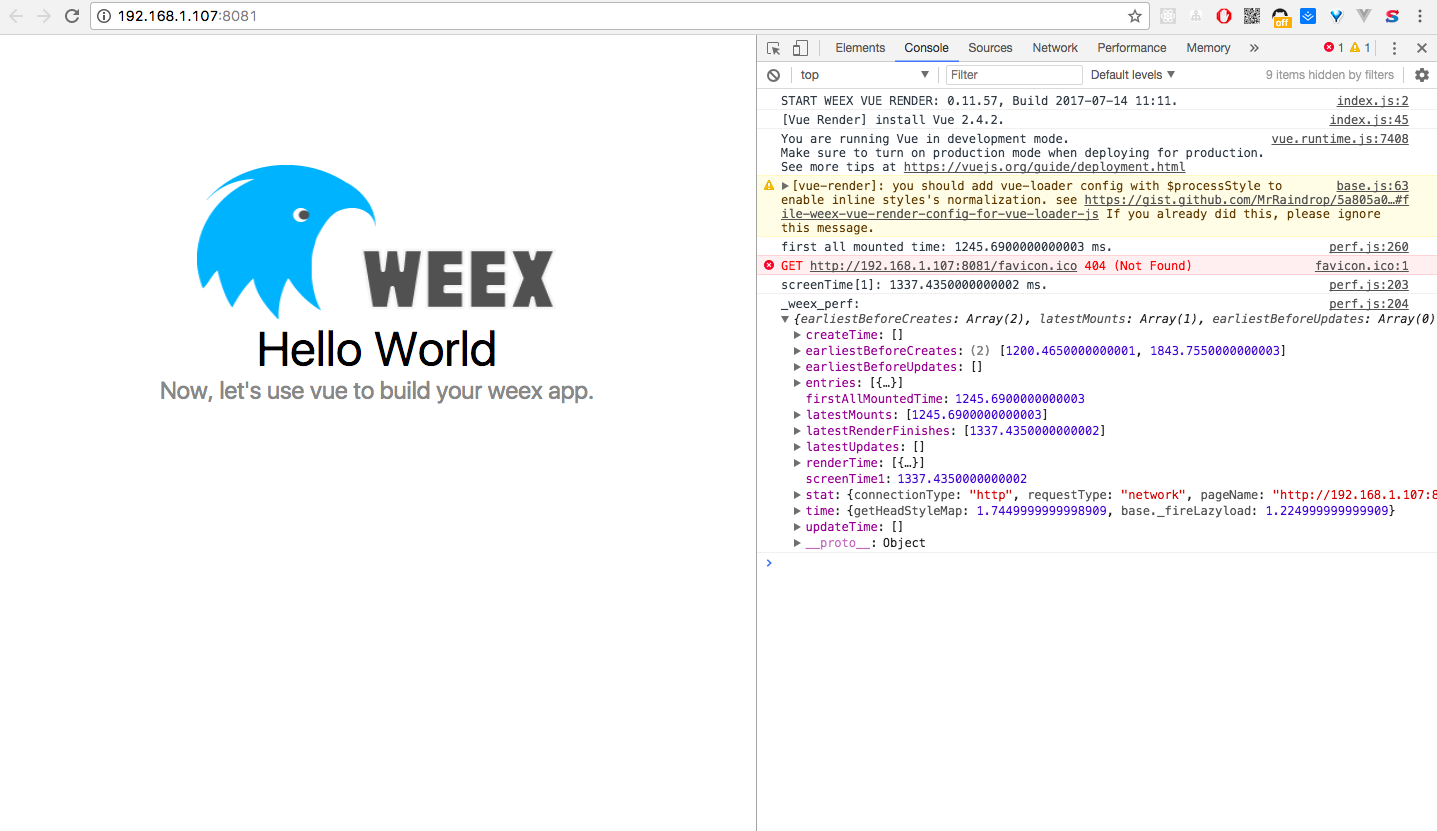Collapse the _weex_perf object

coord(786,319)
